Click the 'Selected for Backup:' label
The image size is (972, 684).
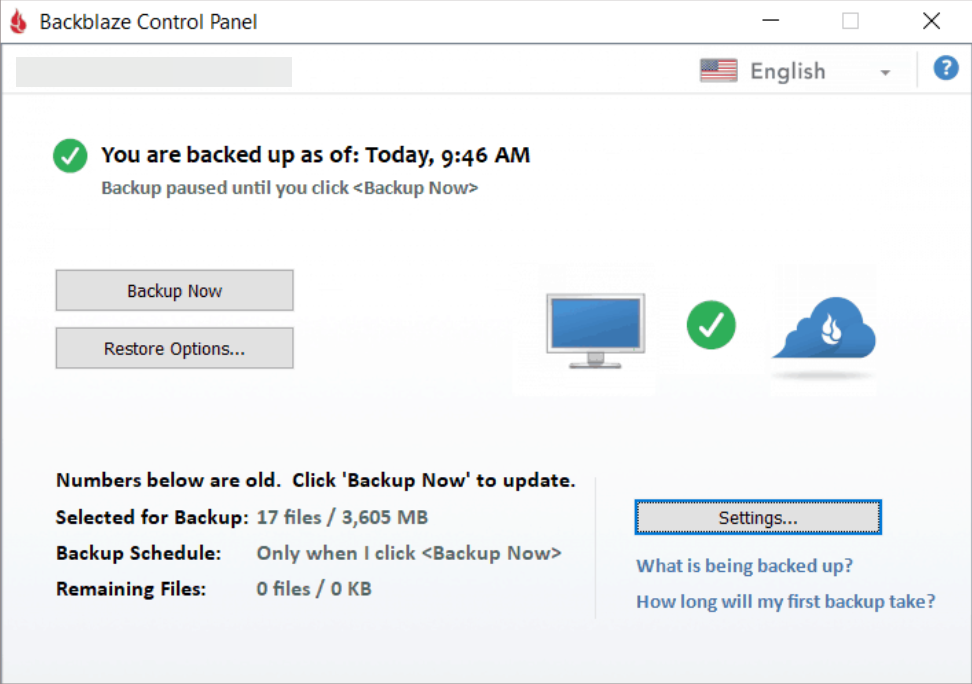click(x=152, y=517)
